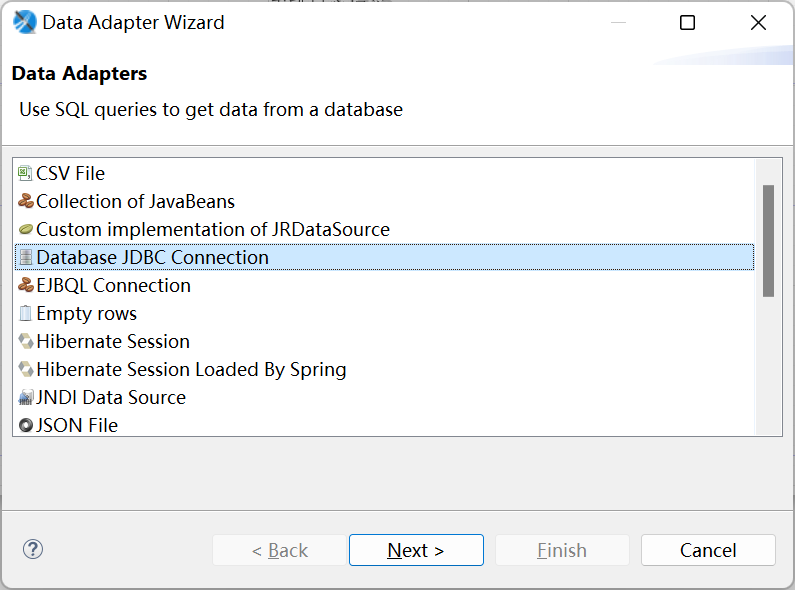Open help with the question mark icon
Viewport: 795px width, 590px height.
pos(33,549)
